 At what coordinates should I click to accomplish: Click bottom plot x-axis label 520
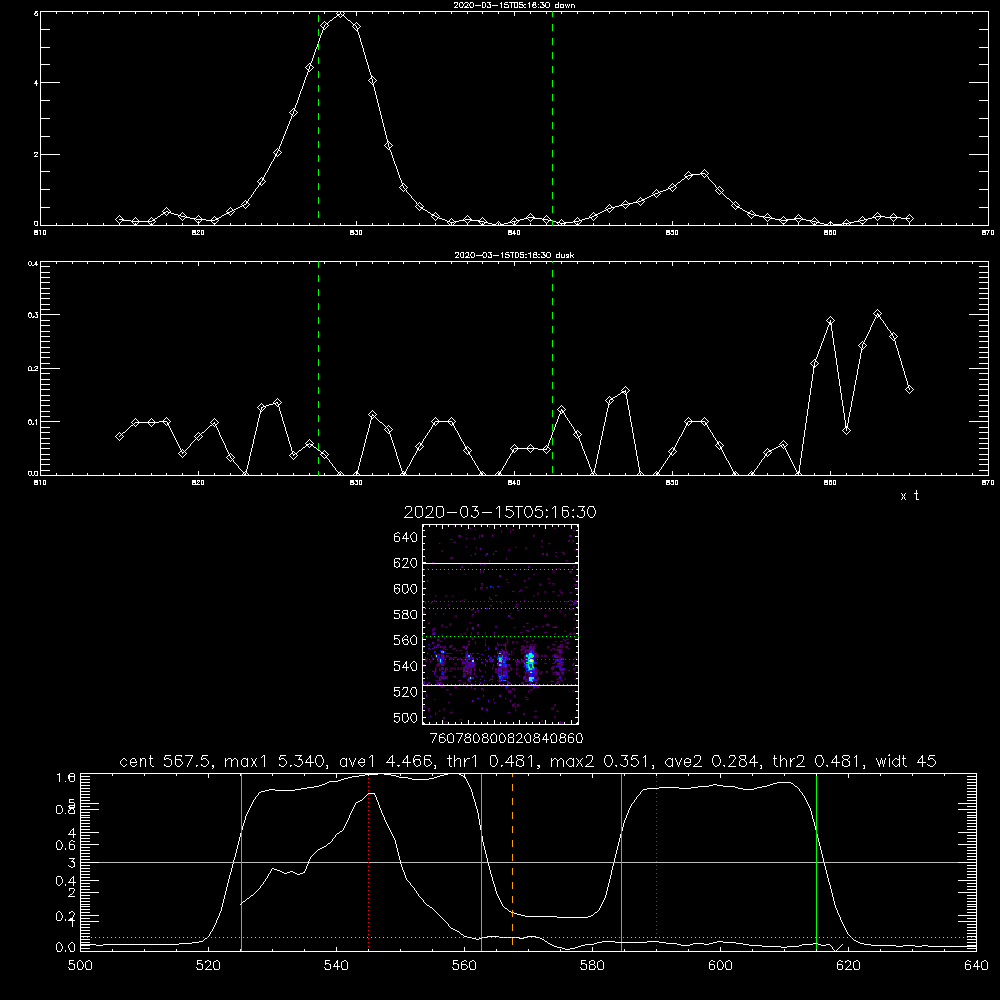click(208, 966)
